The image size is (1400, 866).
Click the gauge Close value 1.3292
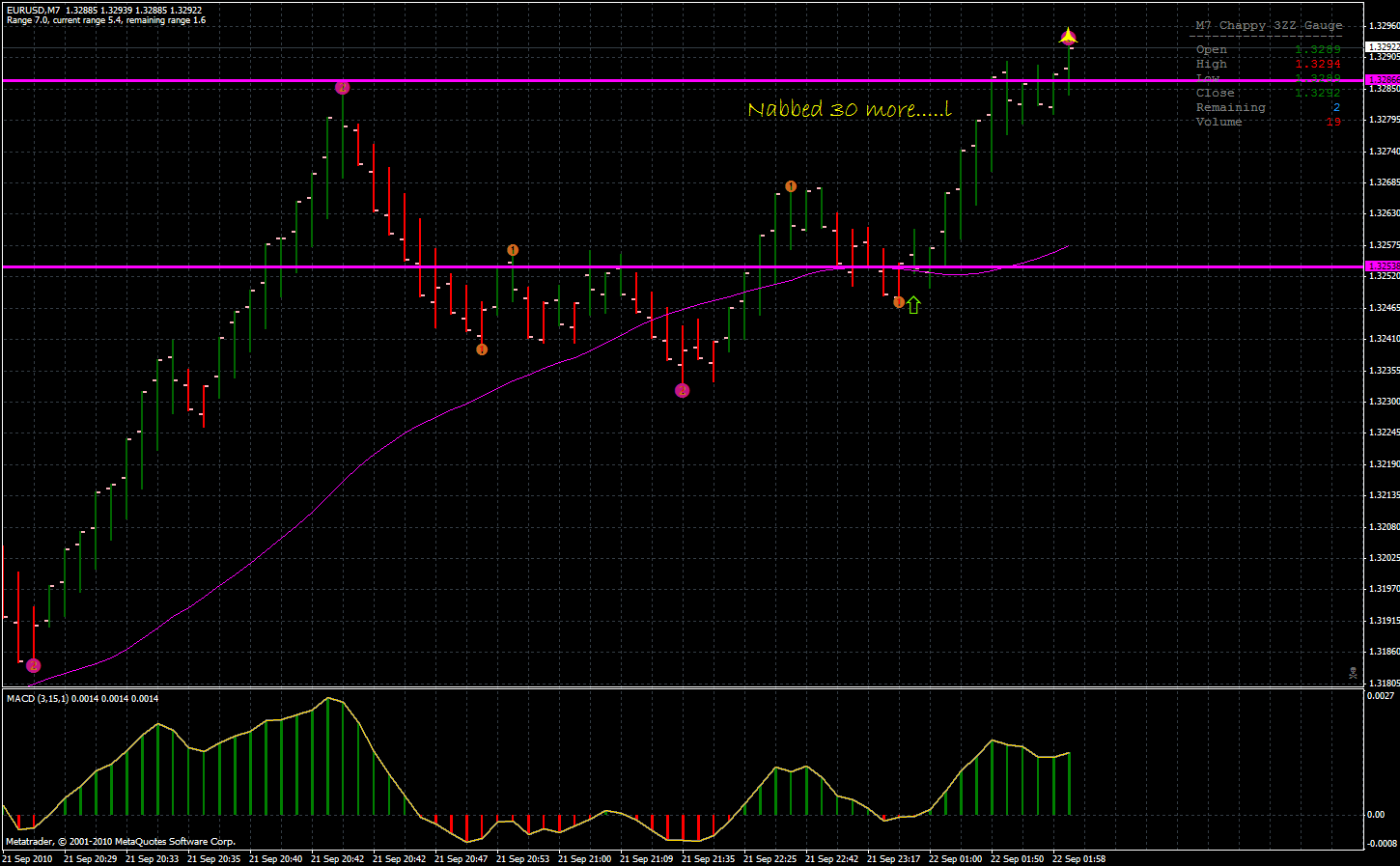(x=1318, y=93)
